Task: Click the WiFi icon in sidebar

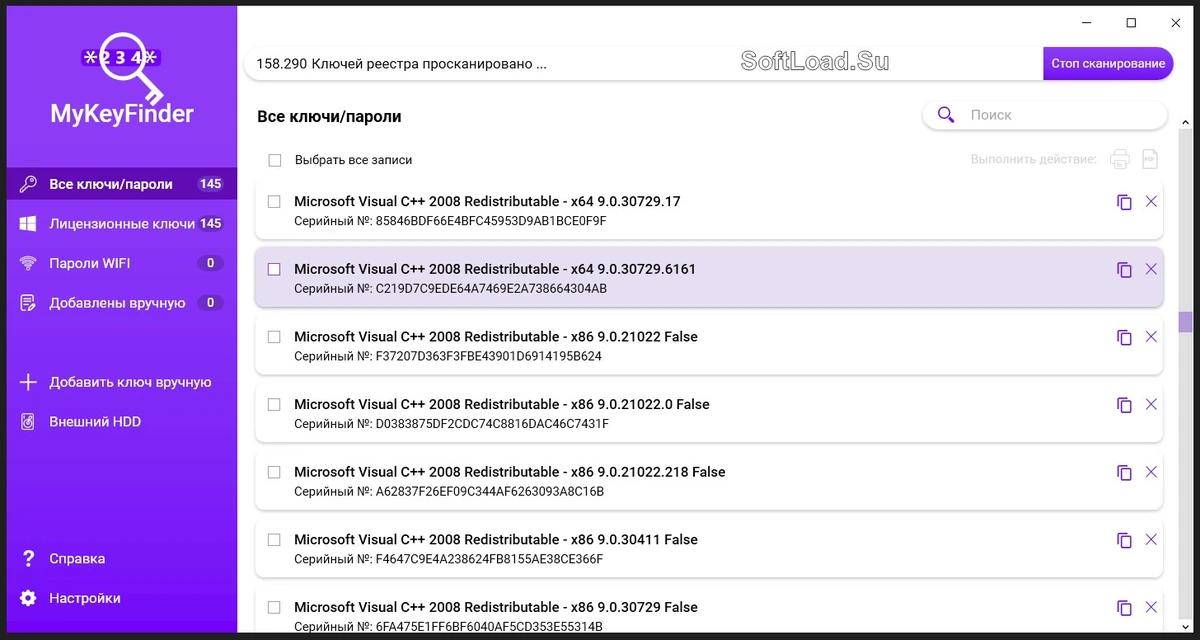Action: point(28,264)
